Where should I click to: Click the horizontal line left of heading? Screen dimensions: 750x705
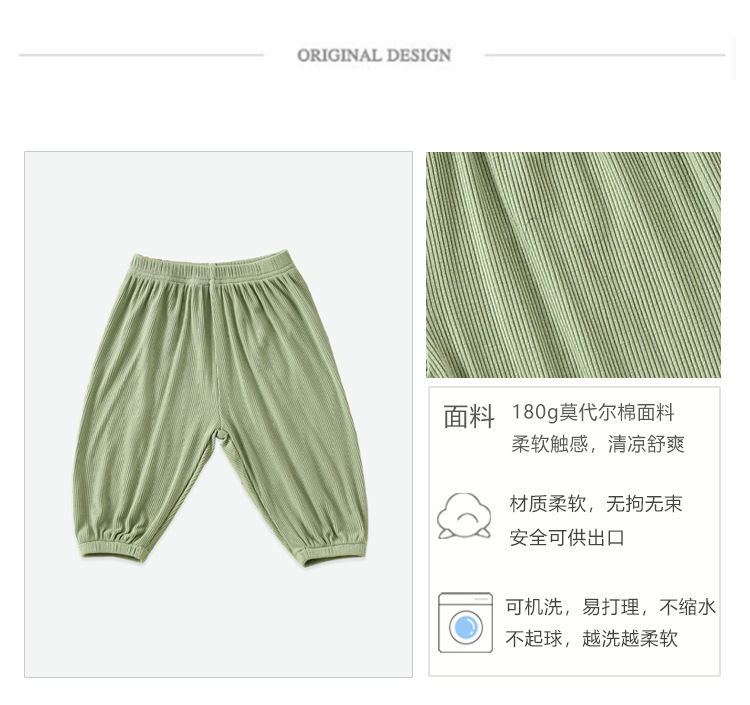142,55
